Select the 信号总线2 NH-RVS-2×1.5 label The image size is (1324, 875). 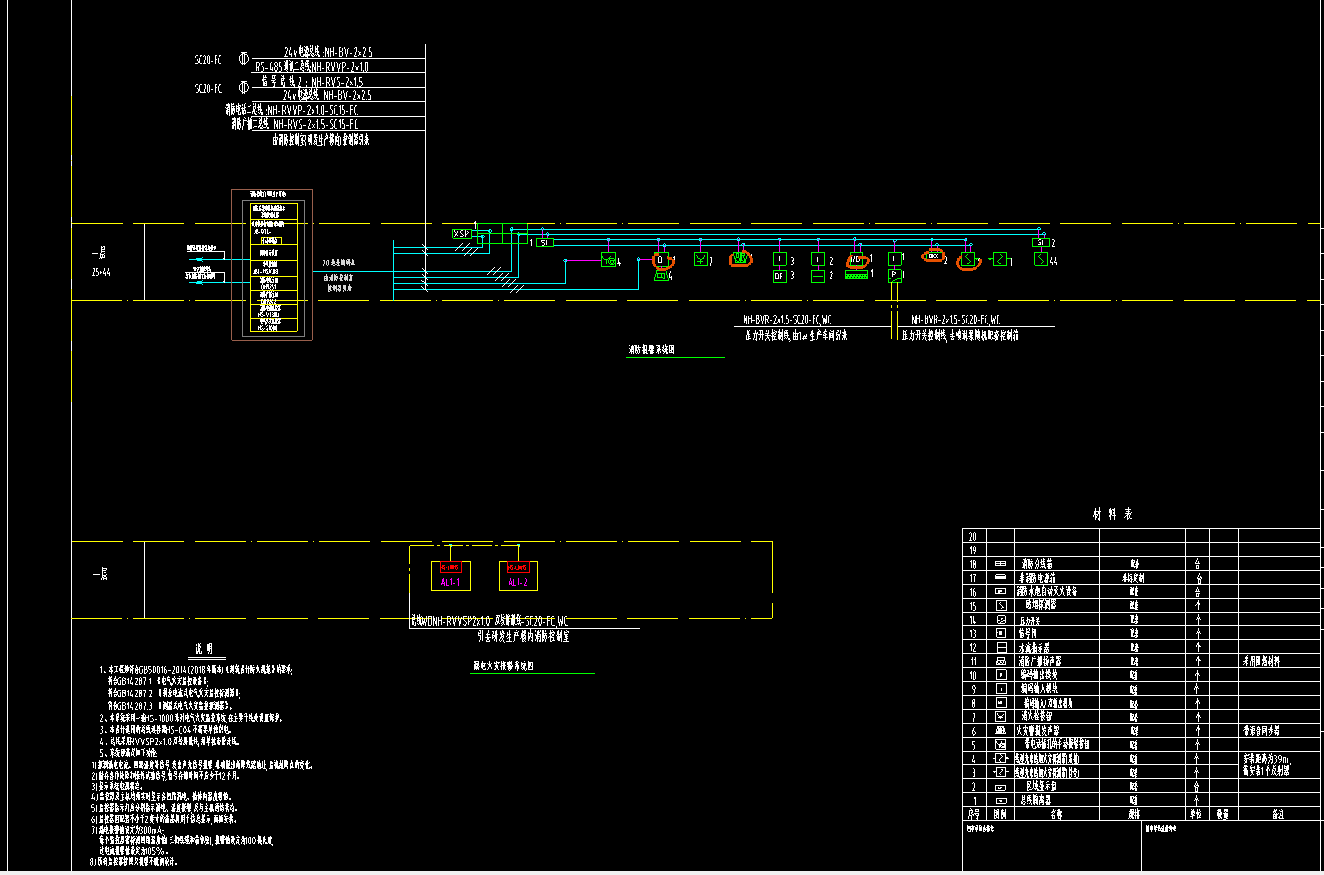coord(313,81)
